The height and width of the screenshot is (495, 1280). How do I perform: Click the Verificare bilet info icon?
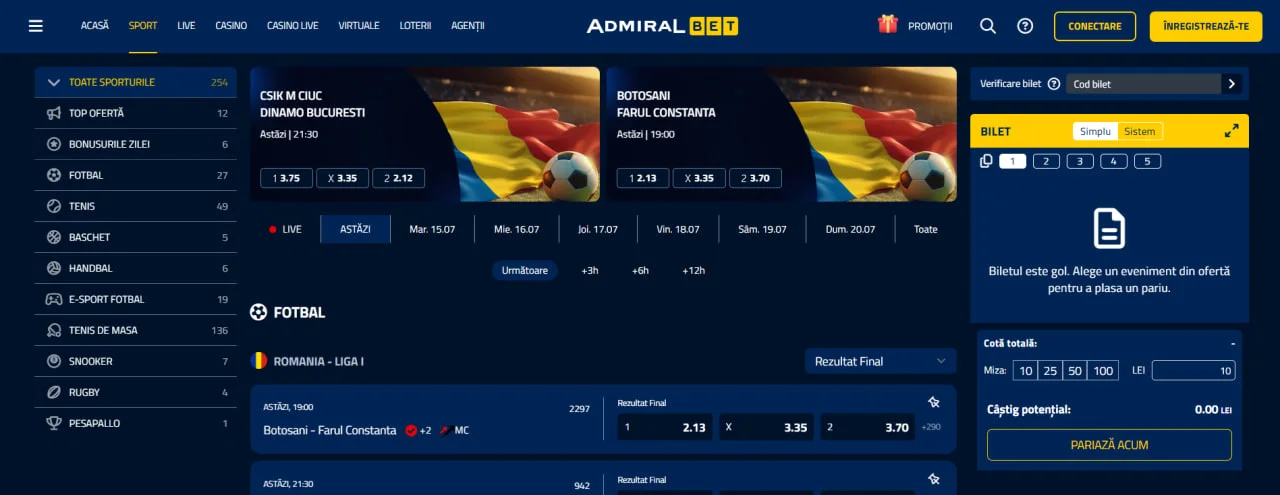pyautogui.click(x=1053, y=84)
